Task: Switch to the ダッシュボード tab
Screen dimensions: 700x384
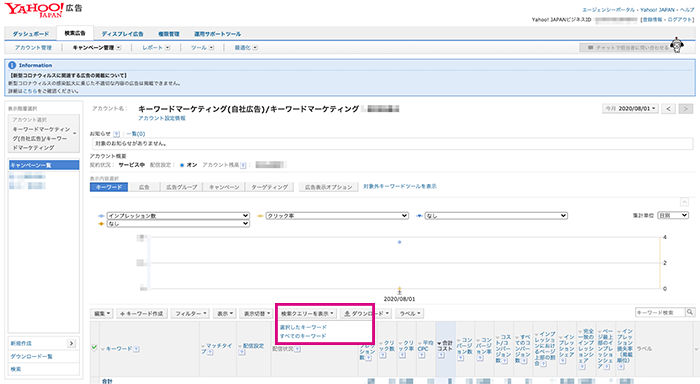Action: (30, 34)
